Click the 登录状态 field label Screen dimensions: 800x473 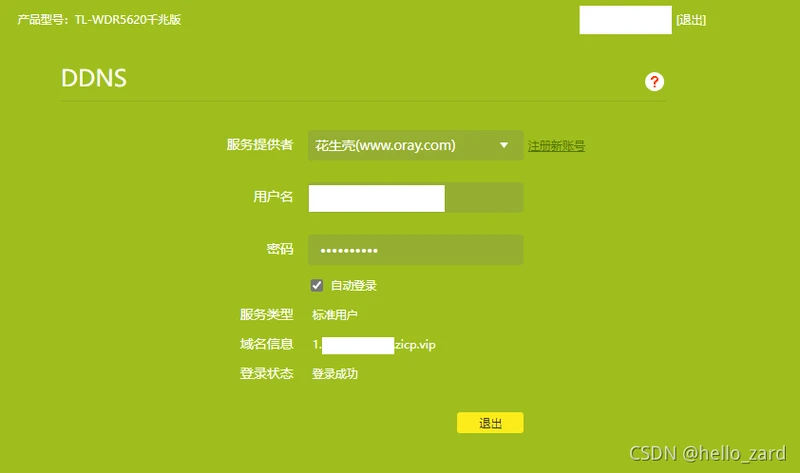click(x=266, y=374)
